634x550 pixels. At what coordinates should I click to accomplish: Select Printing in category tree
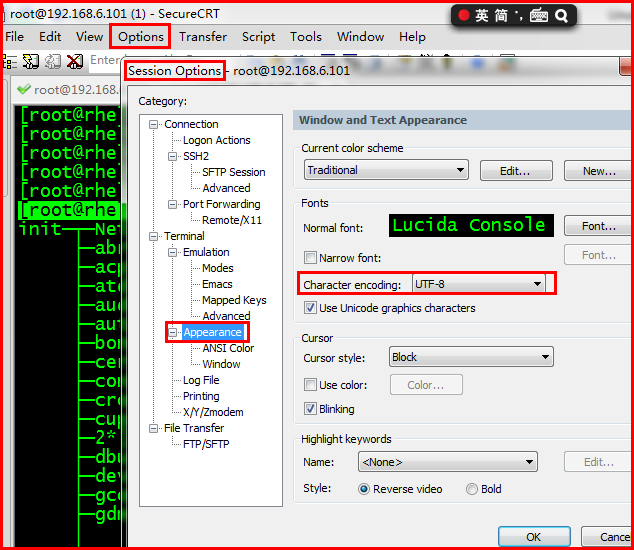pos(201,396)
